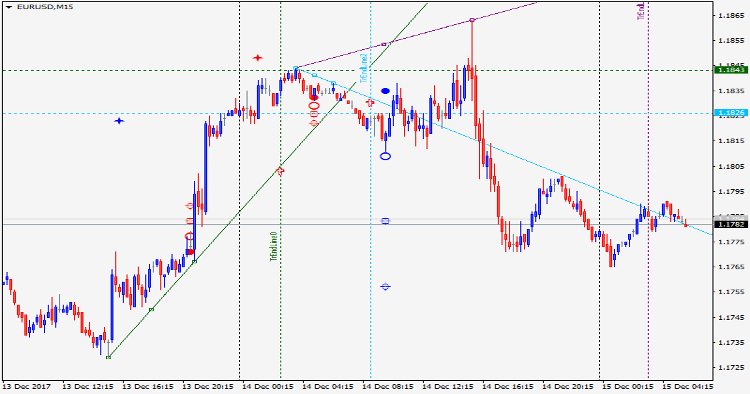Click the 14 Dec 00:15 time label
The height and width of the screenshot is (394, 750).
tap(268, 386)
